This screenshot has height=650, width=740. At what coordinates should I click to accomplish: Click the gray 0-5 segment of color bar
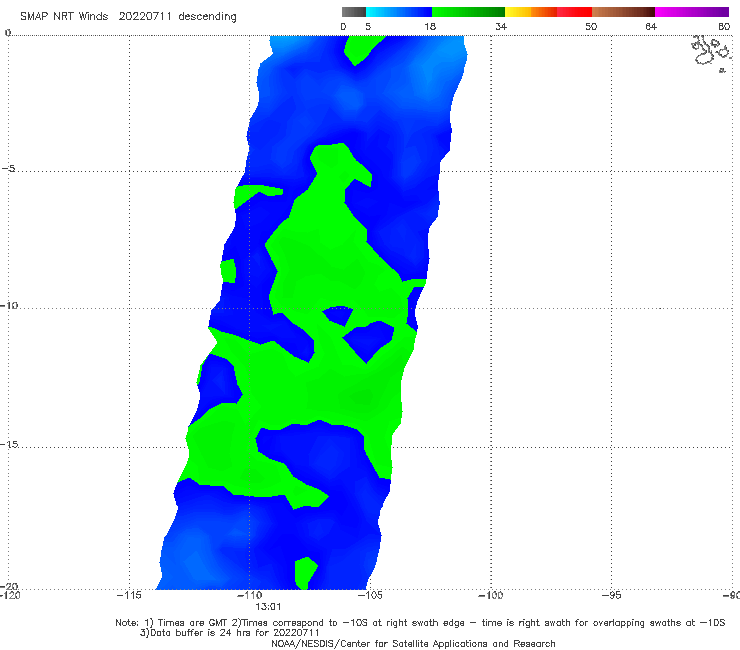354,12
